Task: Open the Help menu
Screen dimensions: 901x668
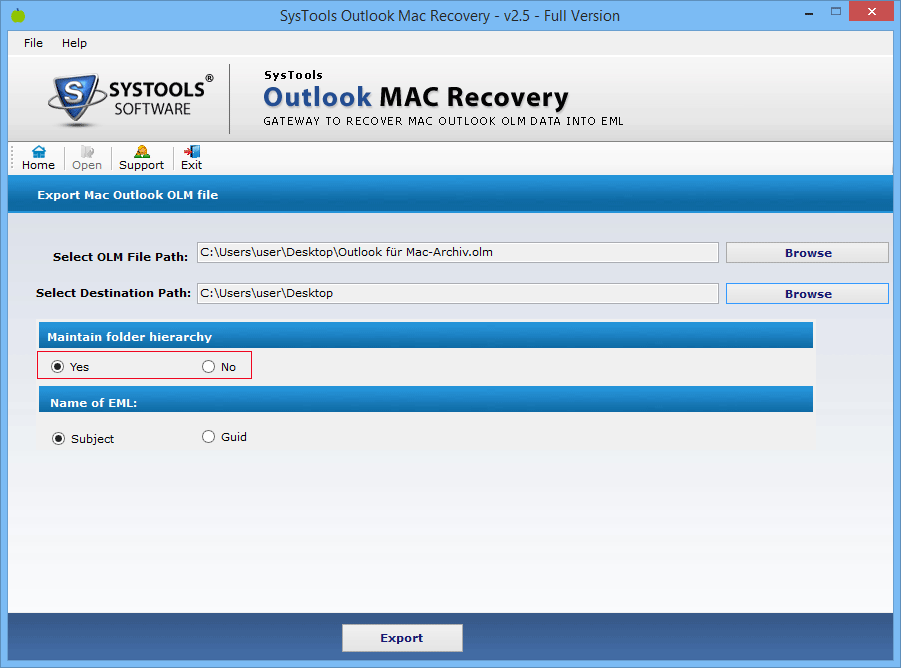Action: point(74,43)
